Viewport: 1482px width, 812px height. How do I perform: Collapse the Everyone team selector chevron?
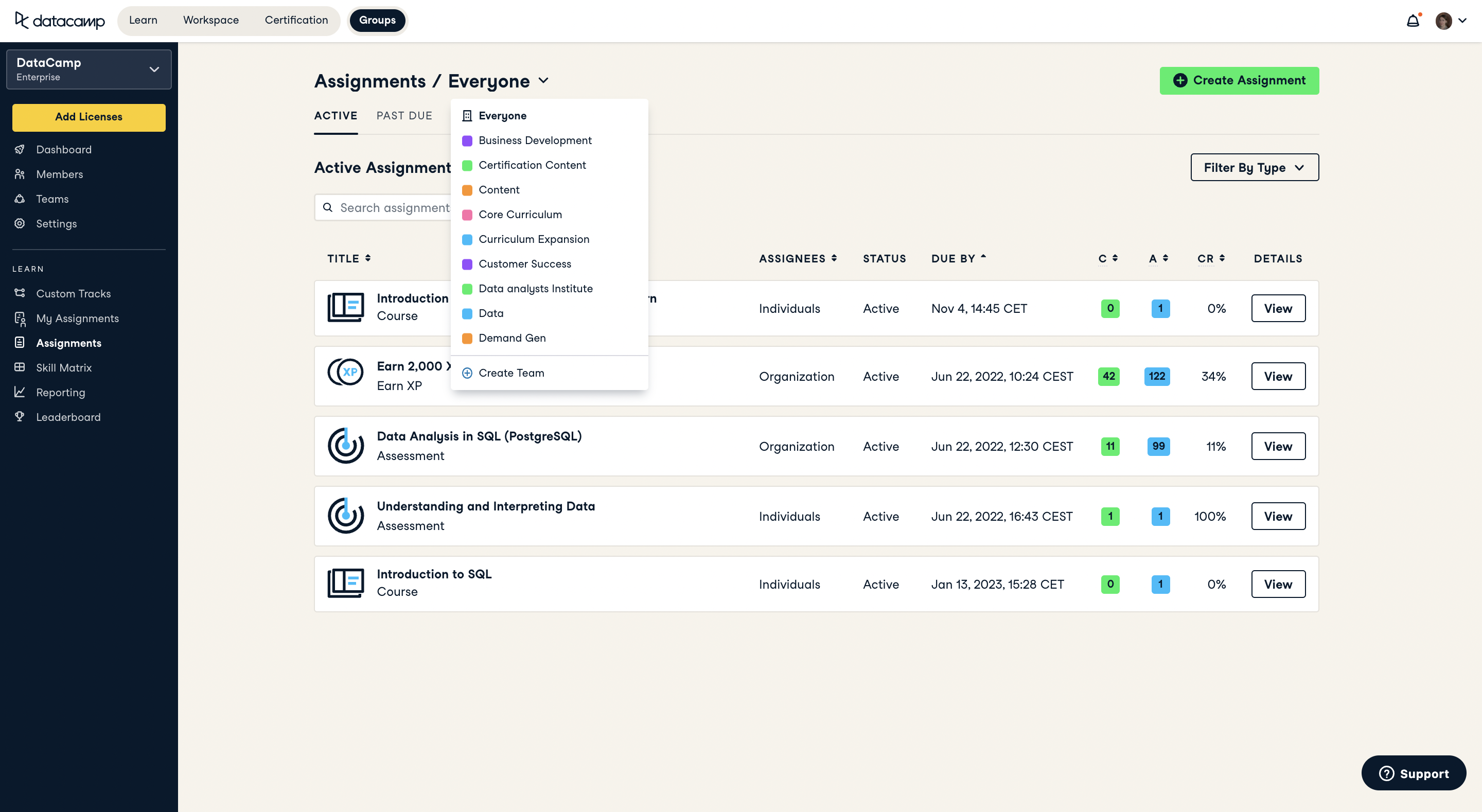544,81
